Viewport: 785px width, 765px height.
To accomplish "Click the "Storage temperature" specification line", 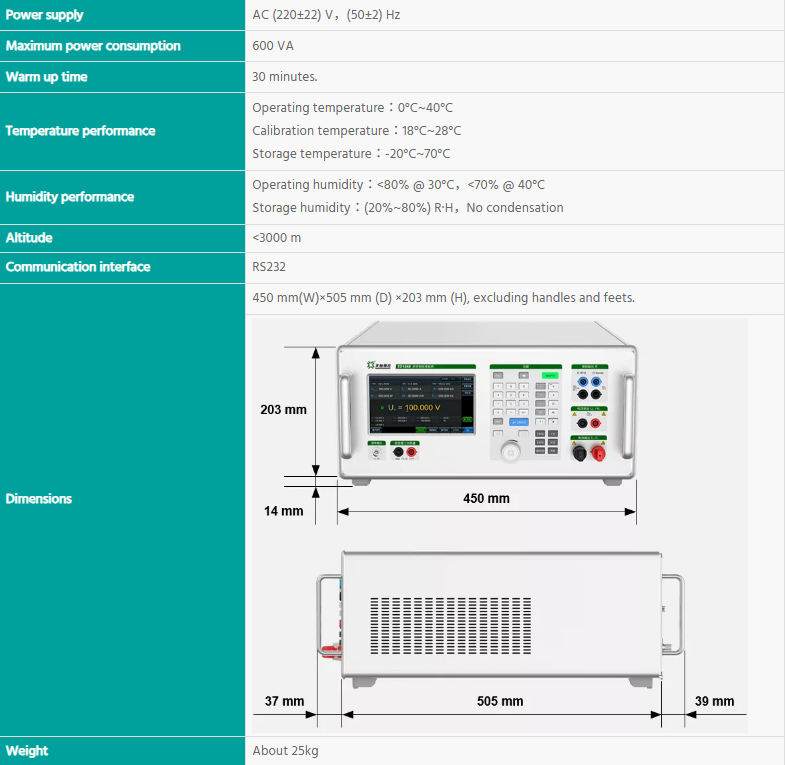I will tap(351, 154).
